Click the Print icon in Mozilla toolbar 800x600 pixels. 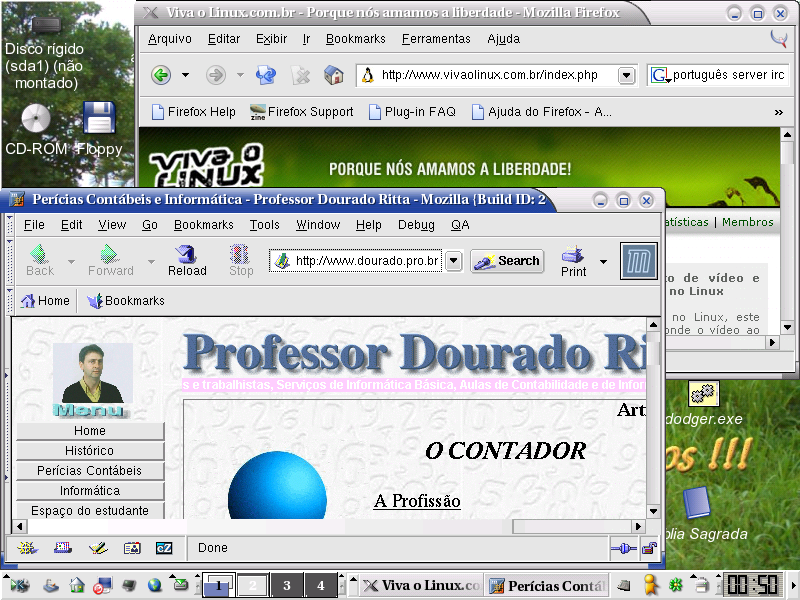[572, 254]
